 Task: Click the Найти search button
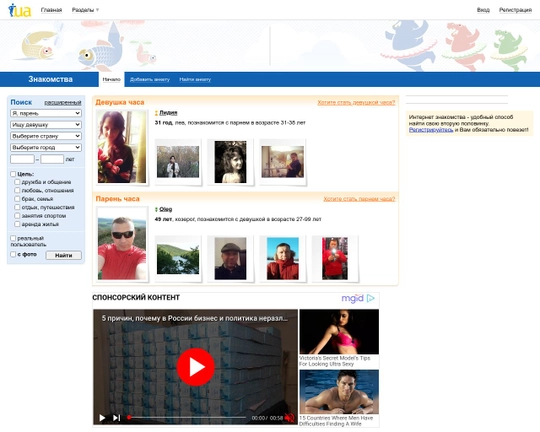64,255
